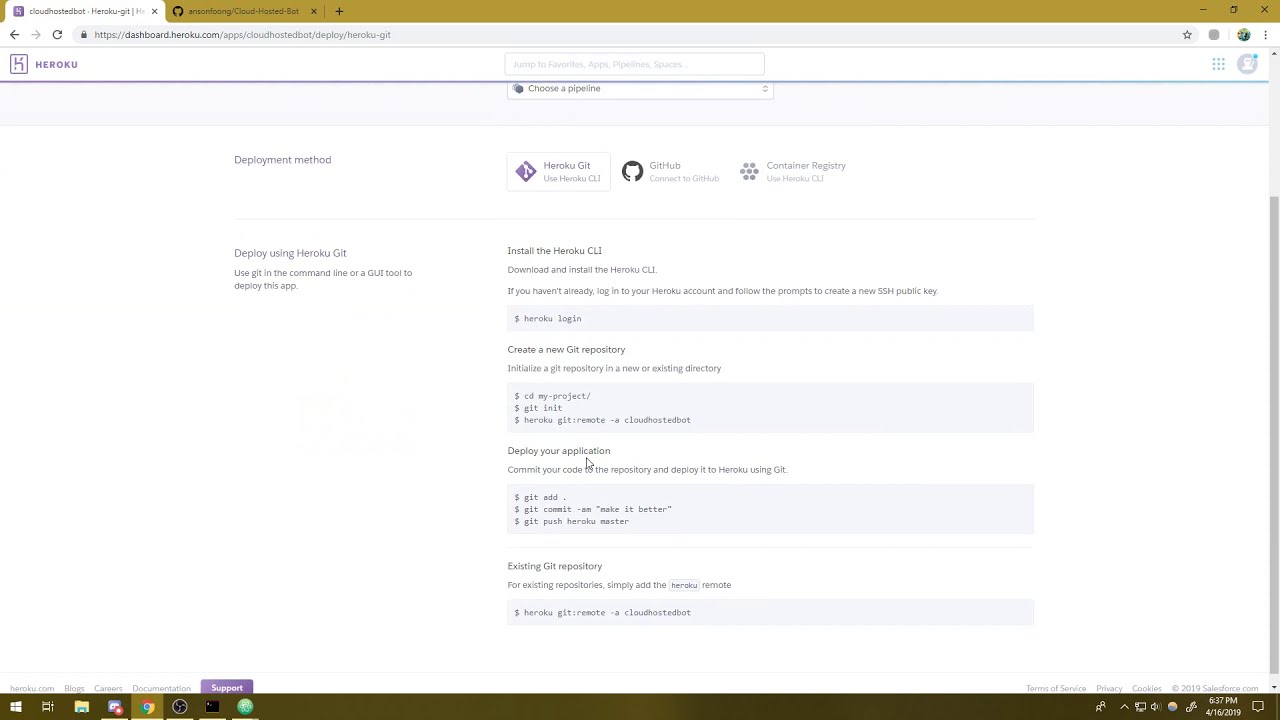
Task: Click the "Deploy your application" heading
Action: [x=558, y=451]
